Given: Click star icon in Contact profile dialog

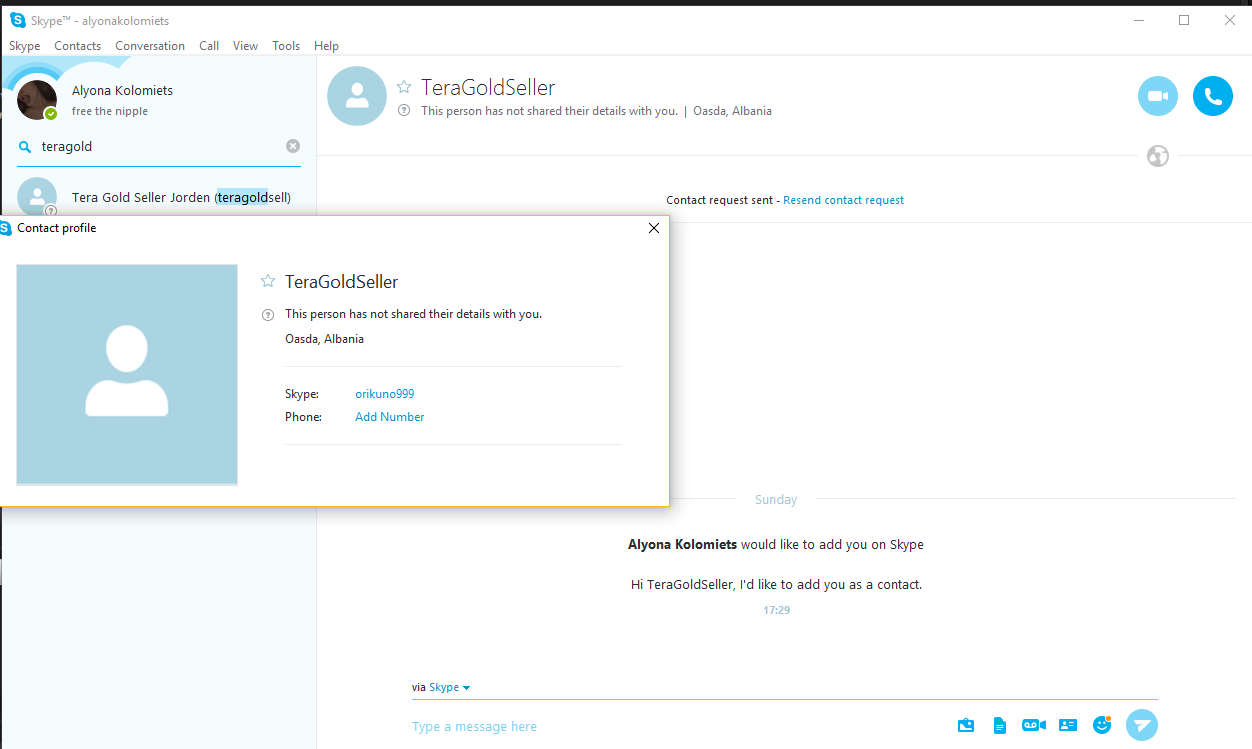Looking at the screenshot, I should (268, 281).
